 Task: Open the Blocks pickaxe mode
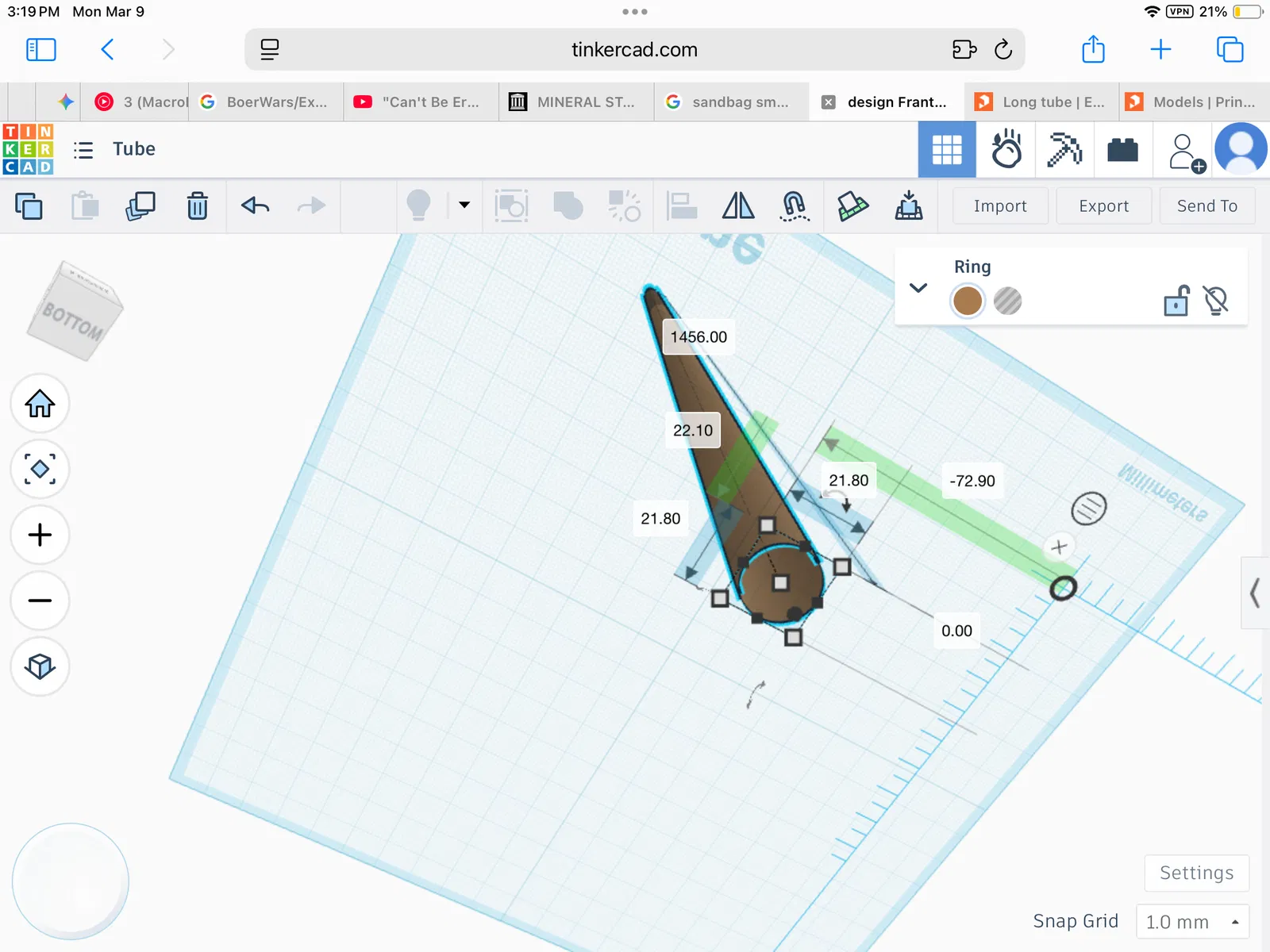point(1064,149)
